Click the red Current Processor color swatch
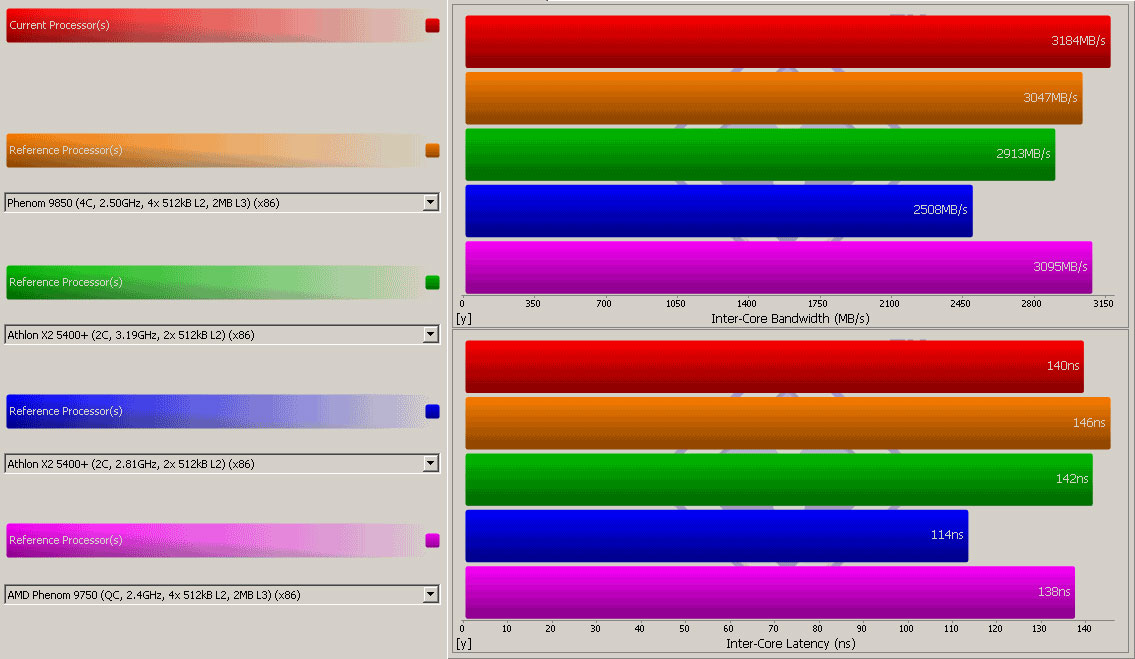This screenshot has height=659, width=1135. coord(432,25)
